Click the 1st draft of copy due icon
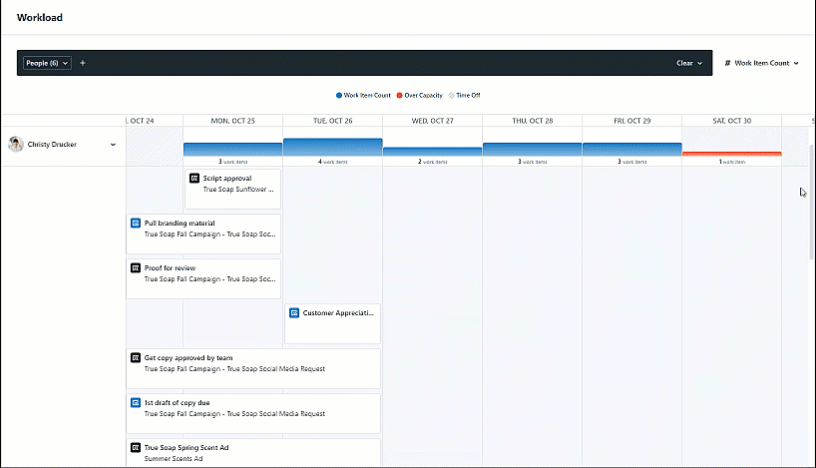Viewport: 816px width, 468px height. [x=135, y=402]
